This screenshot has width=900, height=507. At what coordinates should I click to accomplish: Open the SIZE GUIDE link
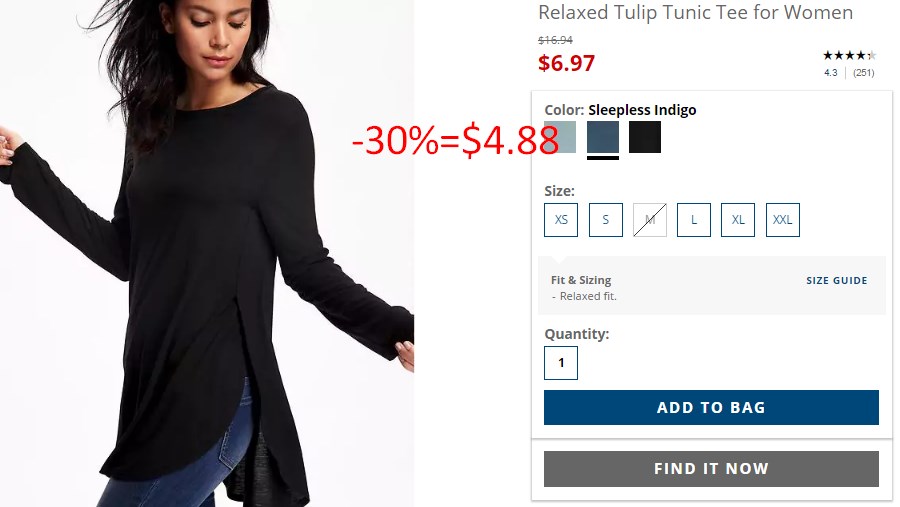pos(836,281)
